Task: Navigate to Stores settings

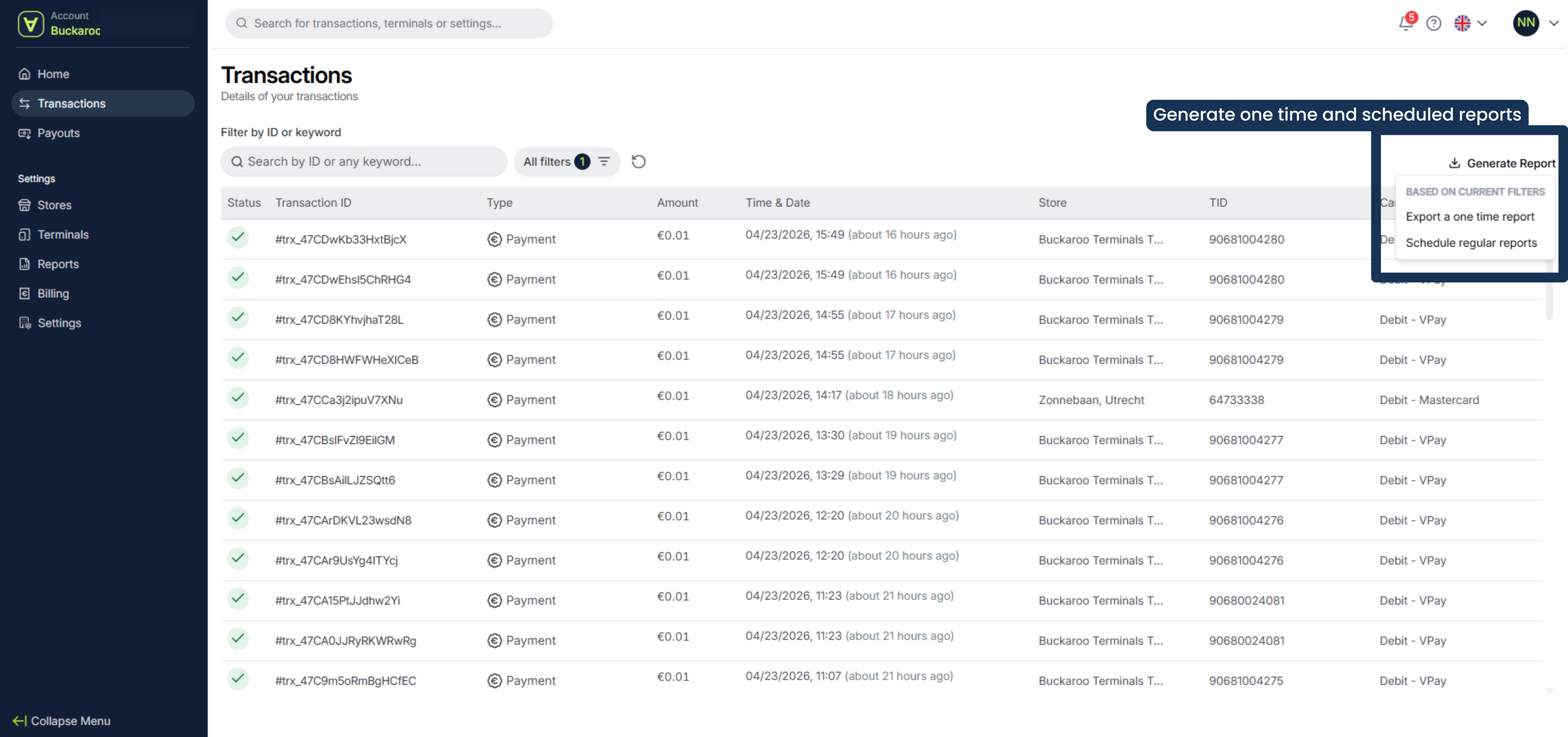Action: 103,205
